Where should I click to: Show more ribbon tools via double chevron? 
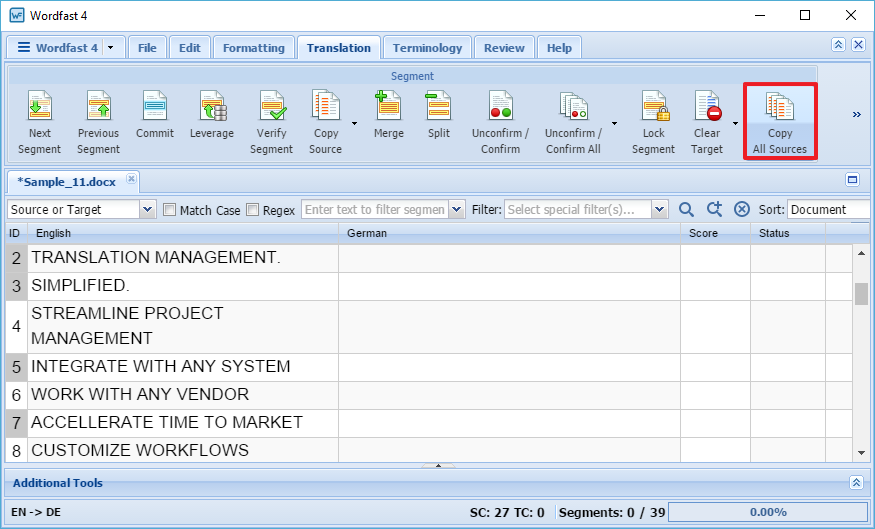(x=857, y=115)
